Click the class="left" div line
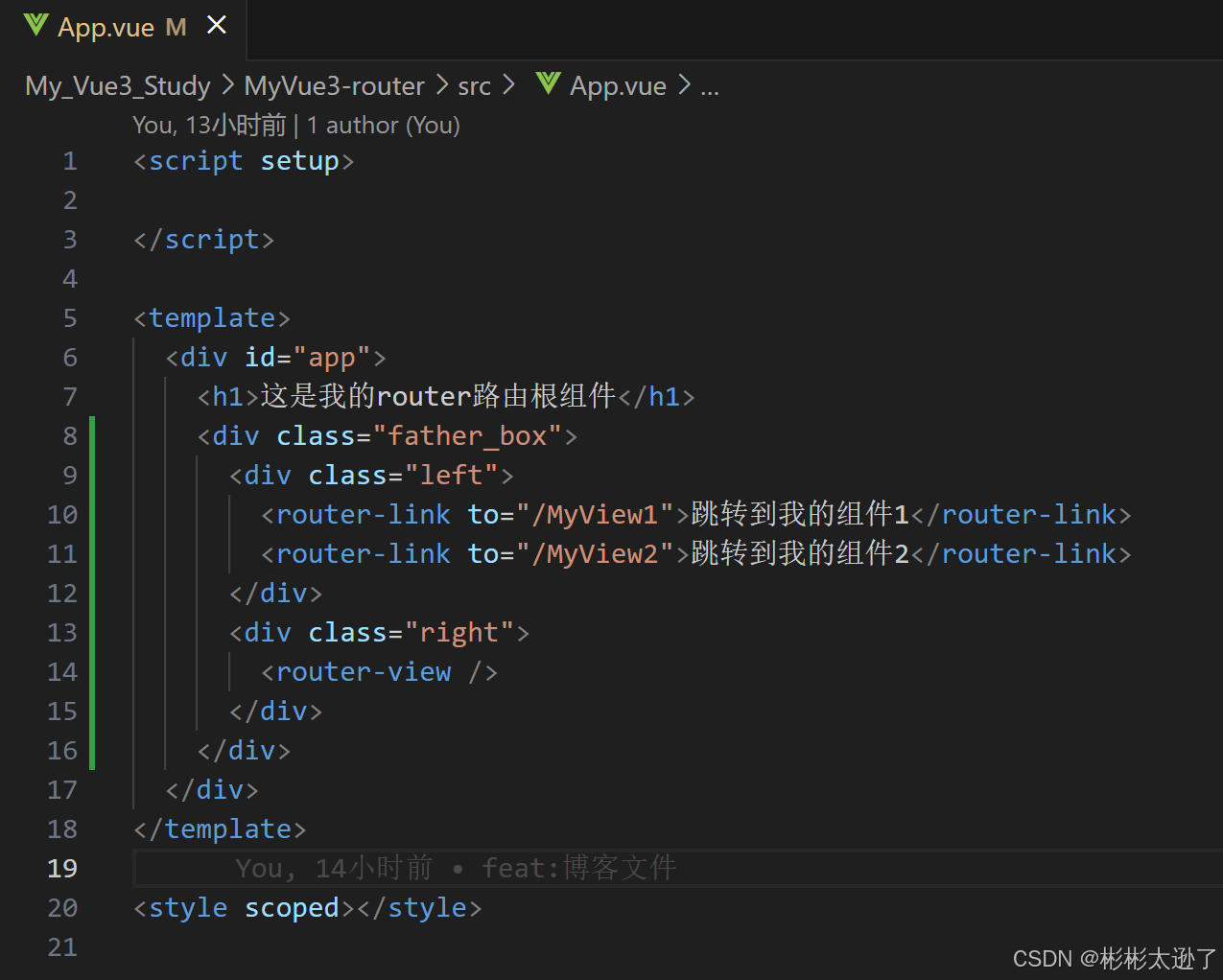Screen dimensions: 1223x980 371,476
